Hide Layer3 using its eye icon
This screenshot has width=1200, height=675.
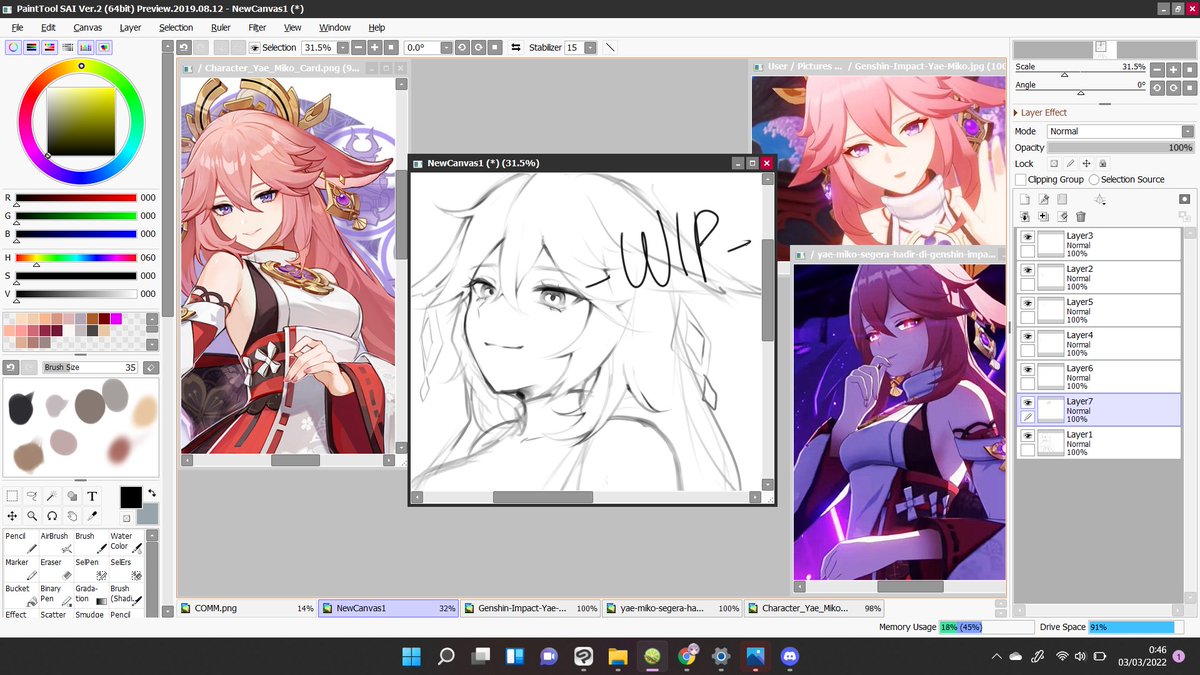[1027, 238]
